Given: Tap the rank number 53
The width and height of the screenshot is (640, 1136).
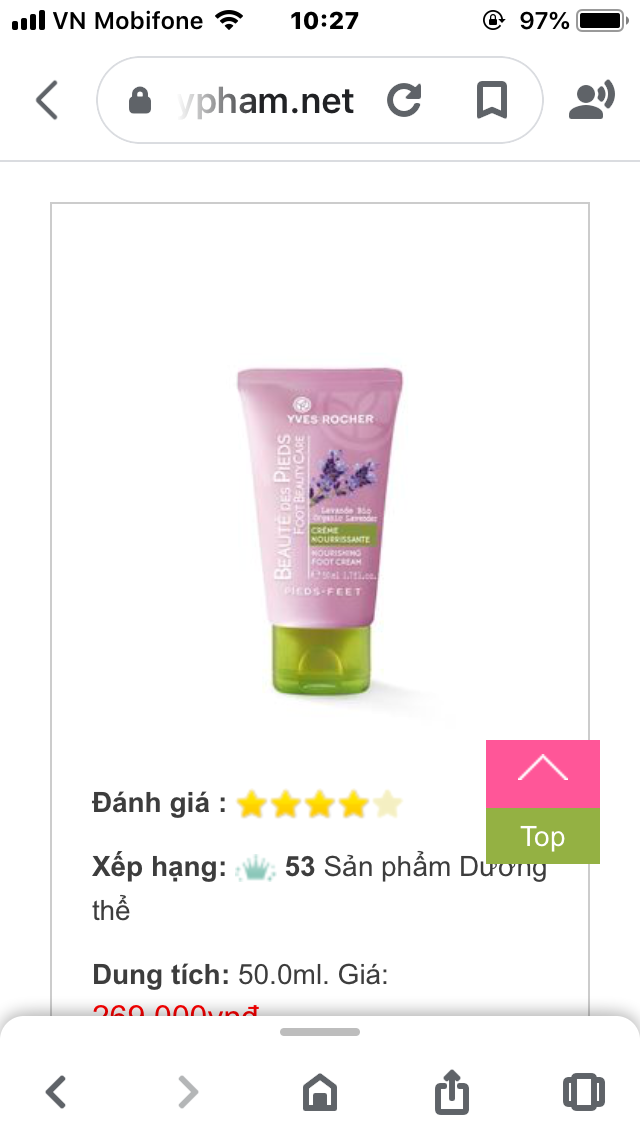Looking at the screenshot, I should coord(300,866).
